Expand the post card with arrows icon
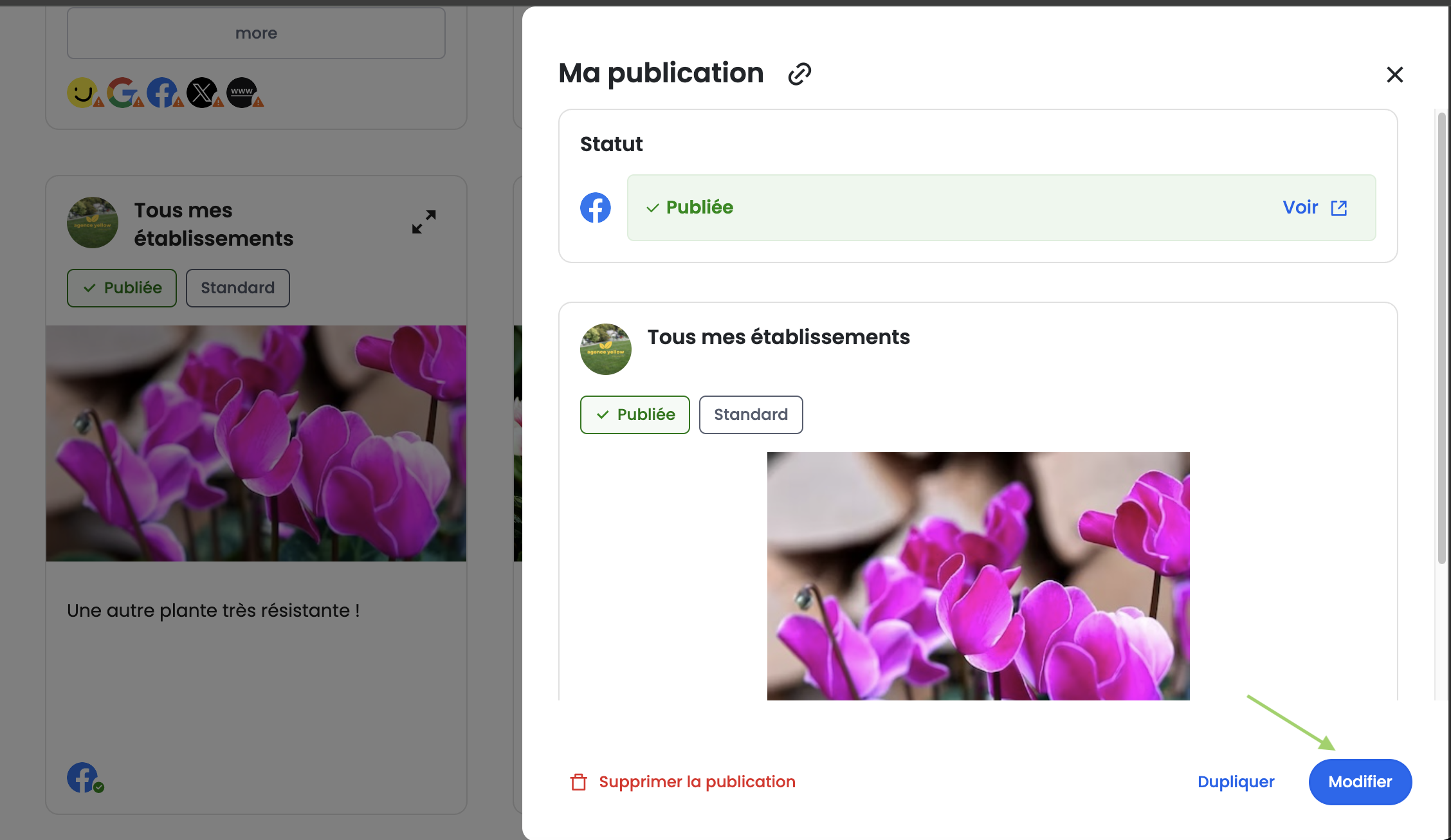The image size is (1451, 840). (x=424, y=222)
